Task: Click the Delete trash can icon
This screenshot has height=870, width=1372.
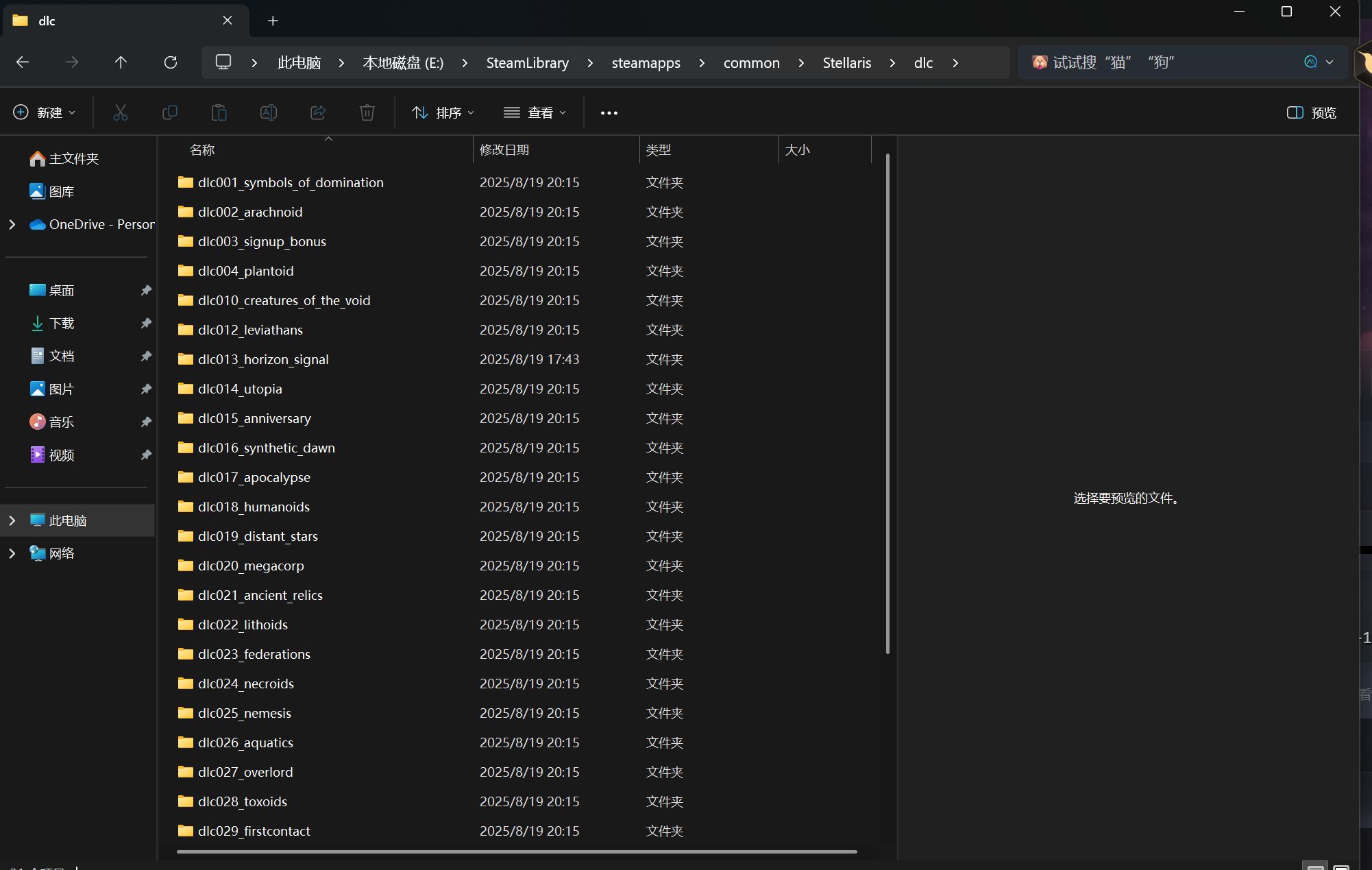Action: 367,112
